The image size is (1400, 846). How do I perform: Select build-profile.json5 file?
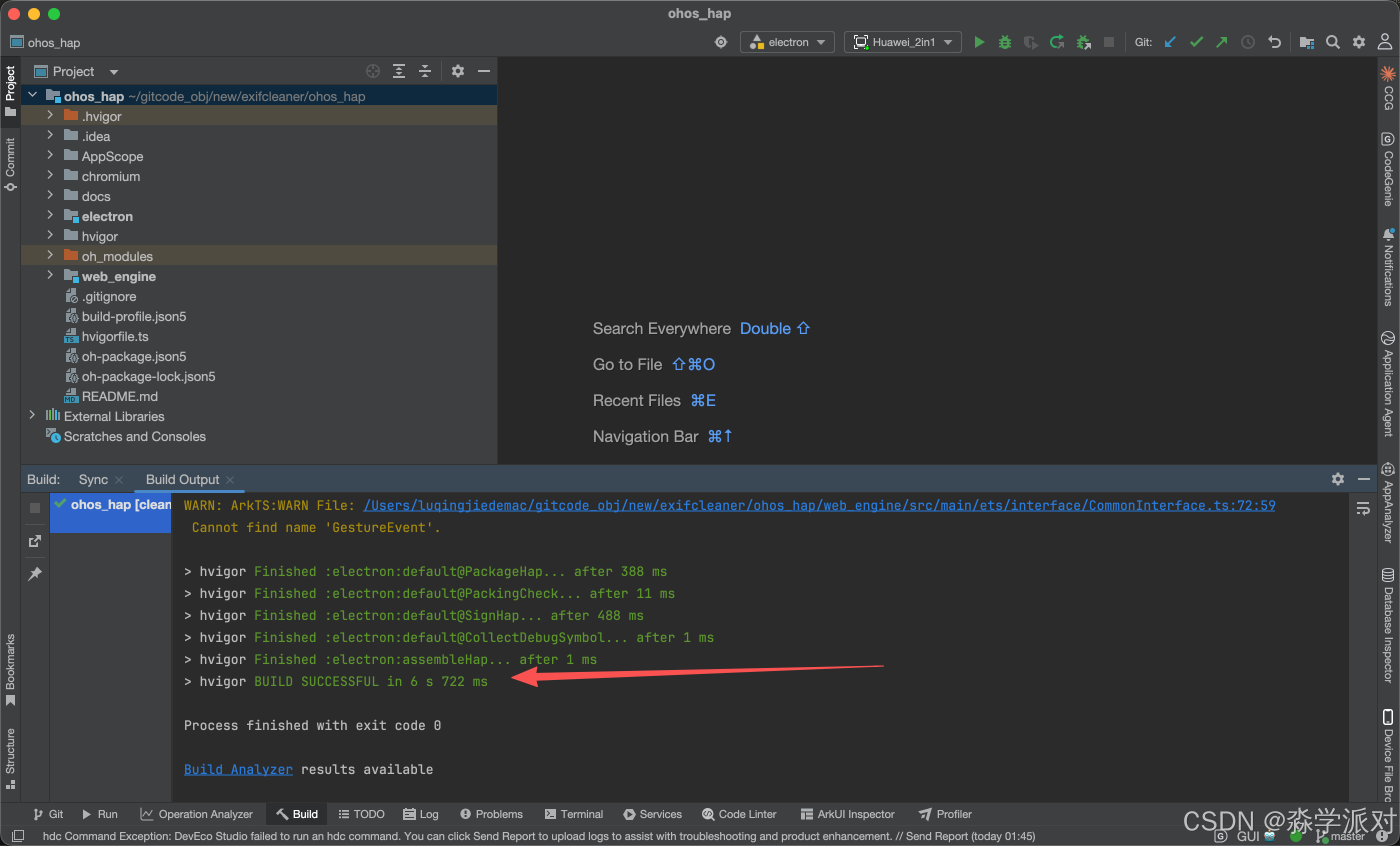click(x=133, y=316)
